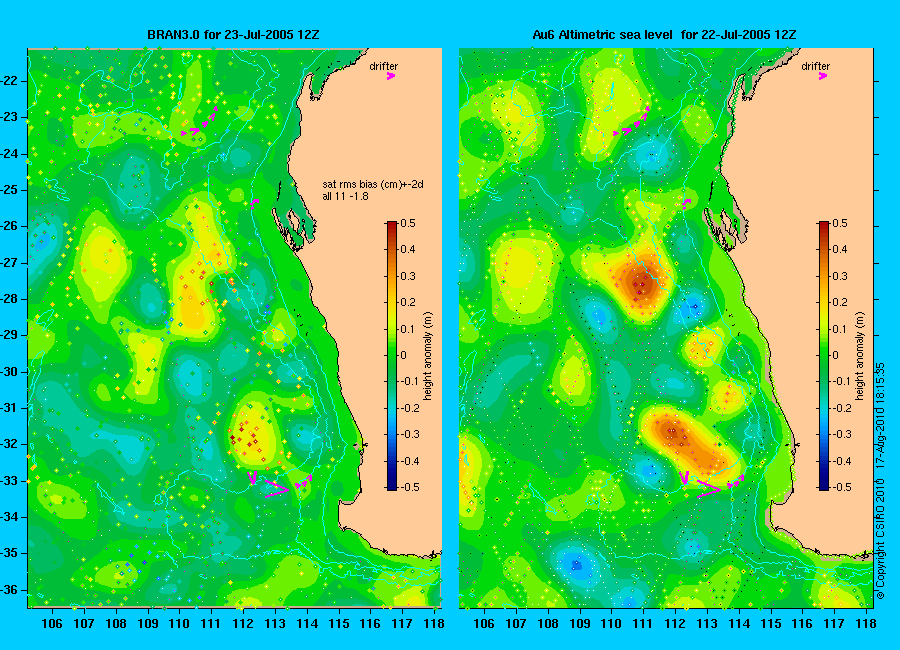Click 'height anomaly (m)' label in BRAN3.0 panel
The height and width of the screenshot is (650, 900).
point(428,356)
